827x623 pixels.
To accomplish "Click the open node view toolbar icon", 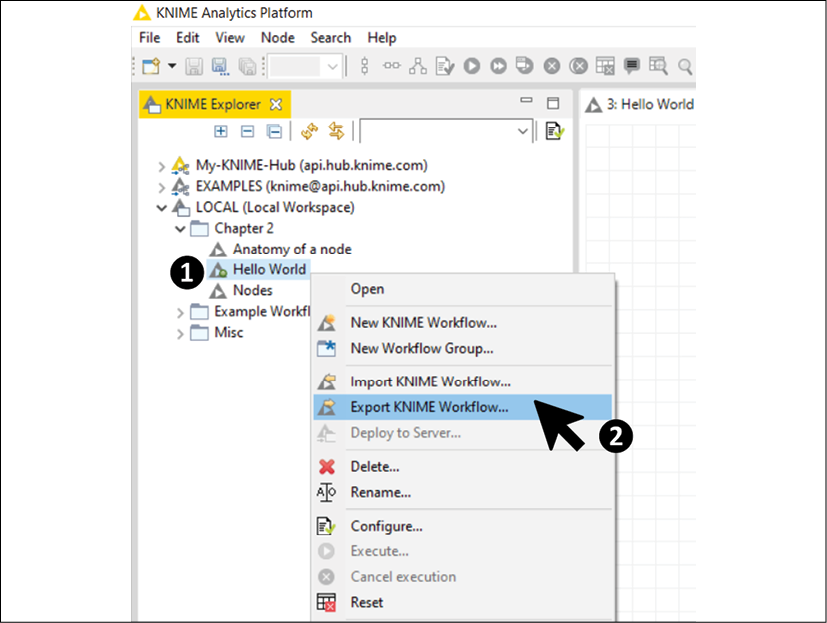I will click(658, 66).
